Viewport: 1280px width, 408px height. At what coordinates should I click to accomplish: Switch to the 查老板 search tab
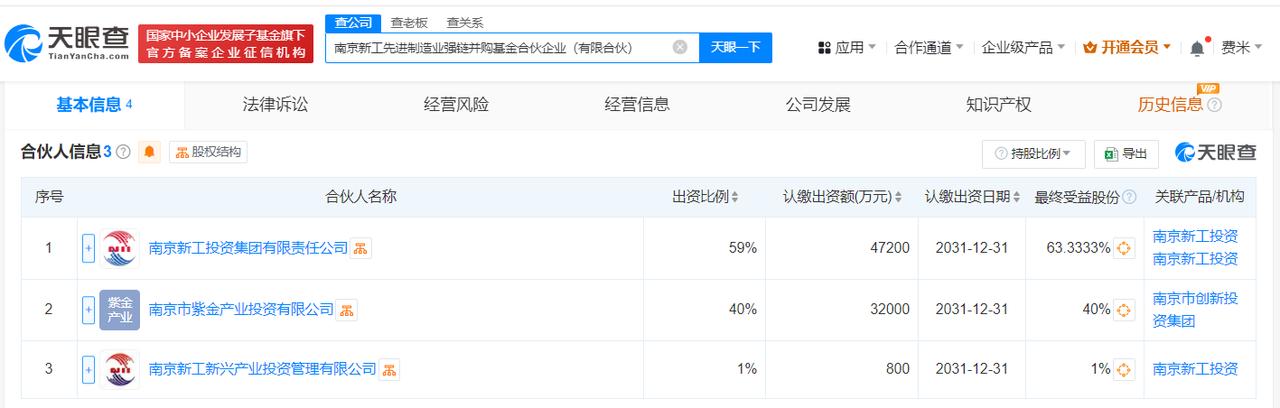[408, 22]
